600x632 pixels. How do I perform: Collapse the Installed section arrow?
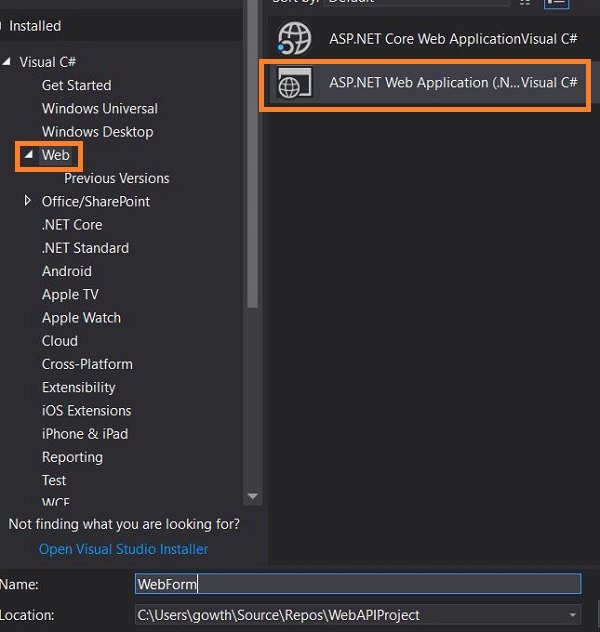click(x=3, y=25)
